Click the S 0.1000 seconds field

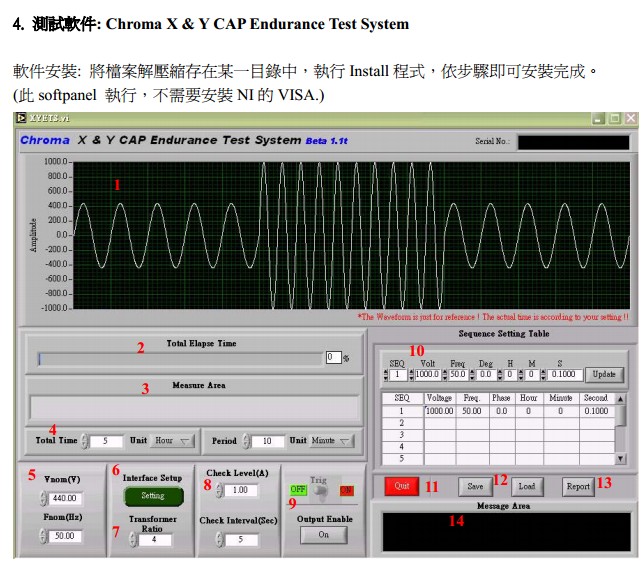pos(564,374)
